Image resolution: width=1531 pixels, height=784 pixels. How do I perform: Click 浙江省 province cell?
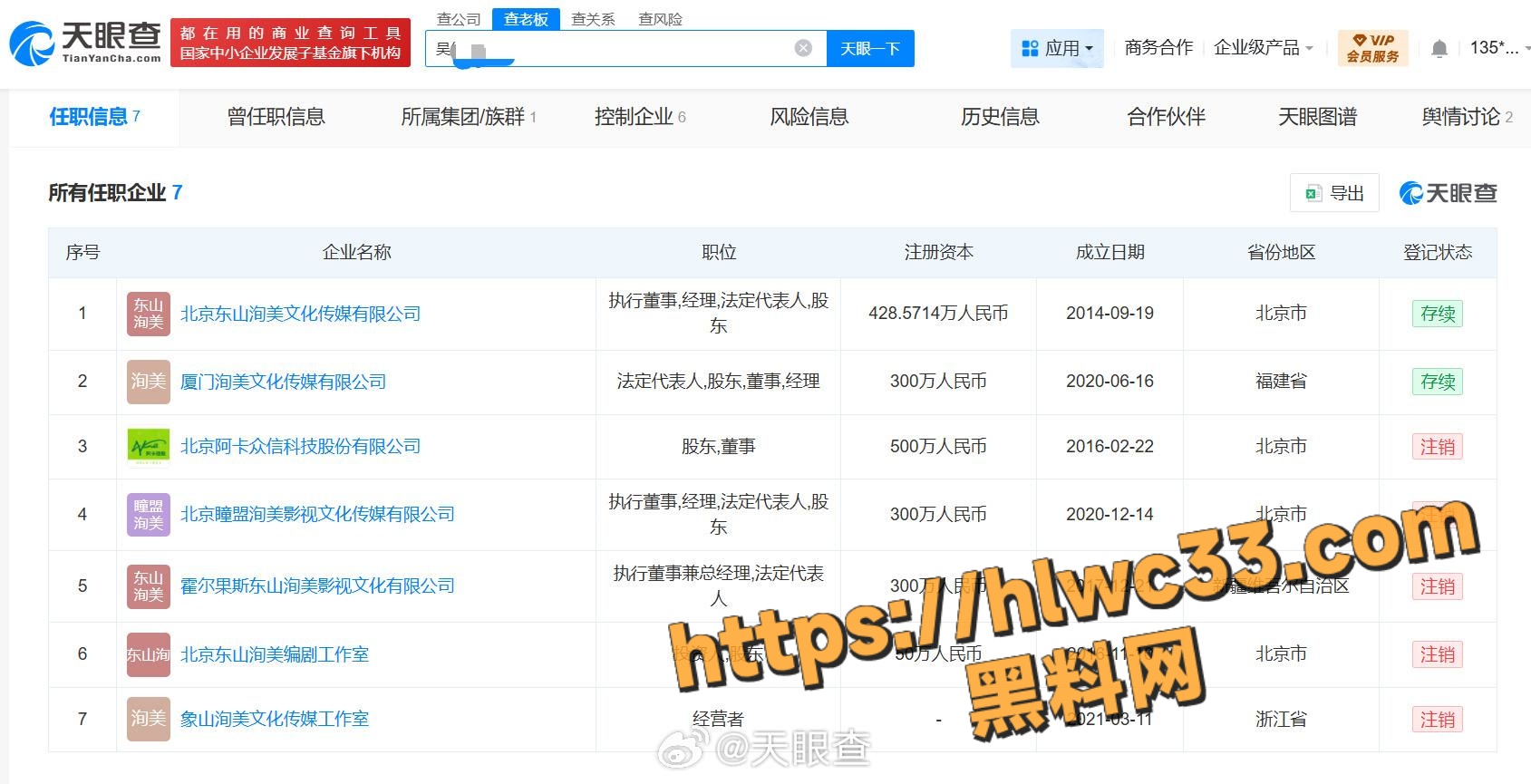[1281, 719]
